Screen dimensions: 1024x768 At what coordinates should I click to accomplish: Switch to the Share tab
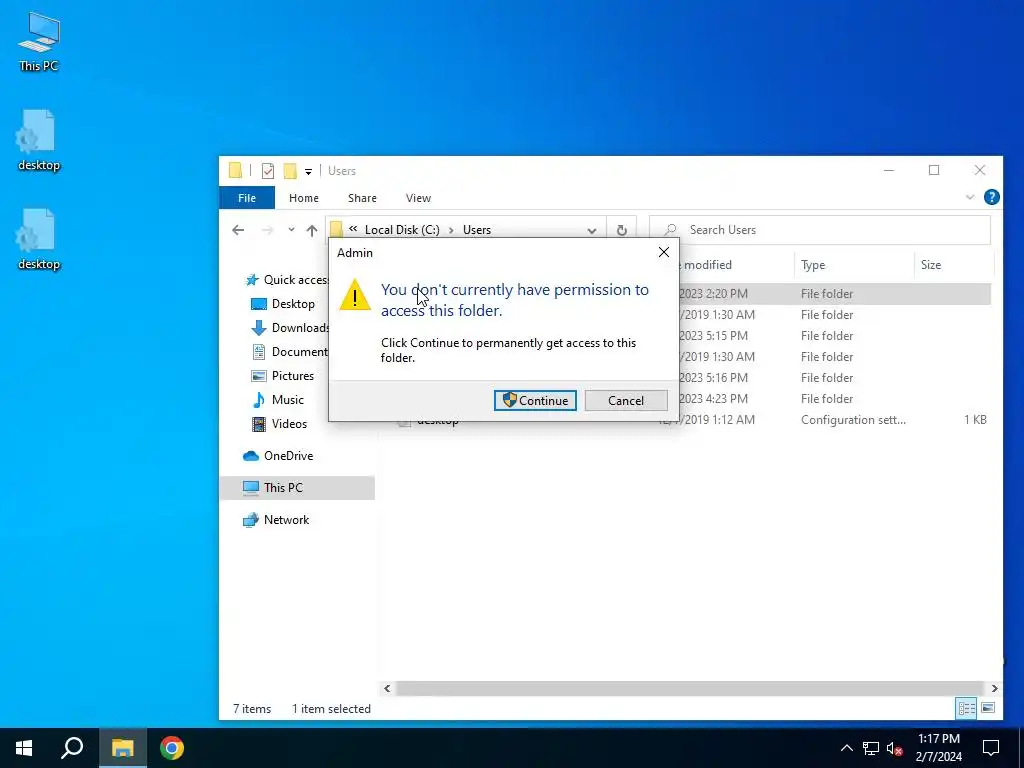pos(362,198)
